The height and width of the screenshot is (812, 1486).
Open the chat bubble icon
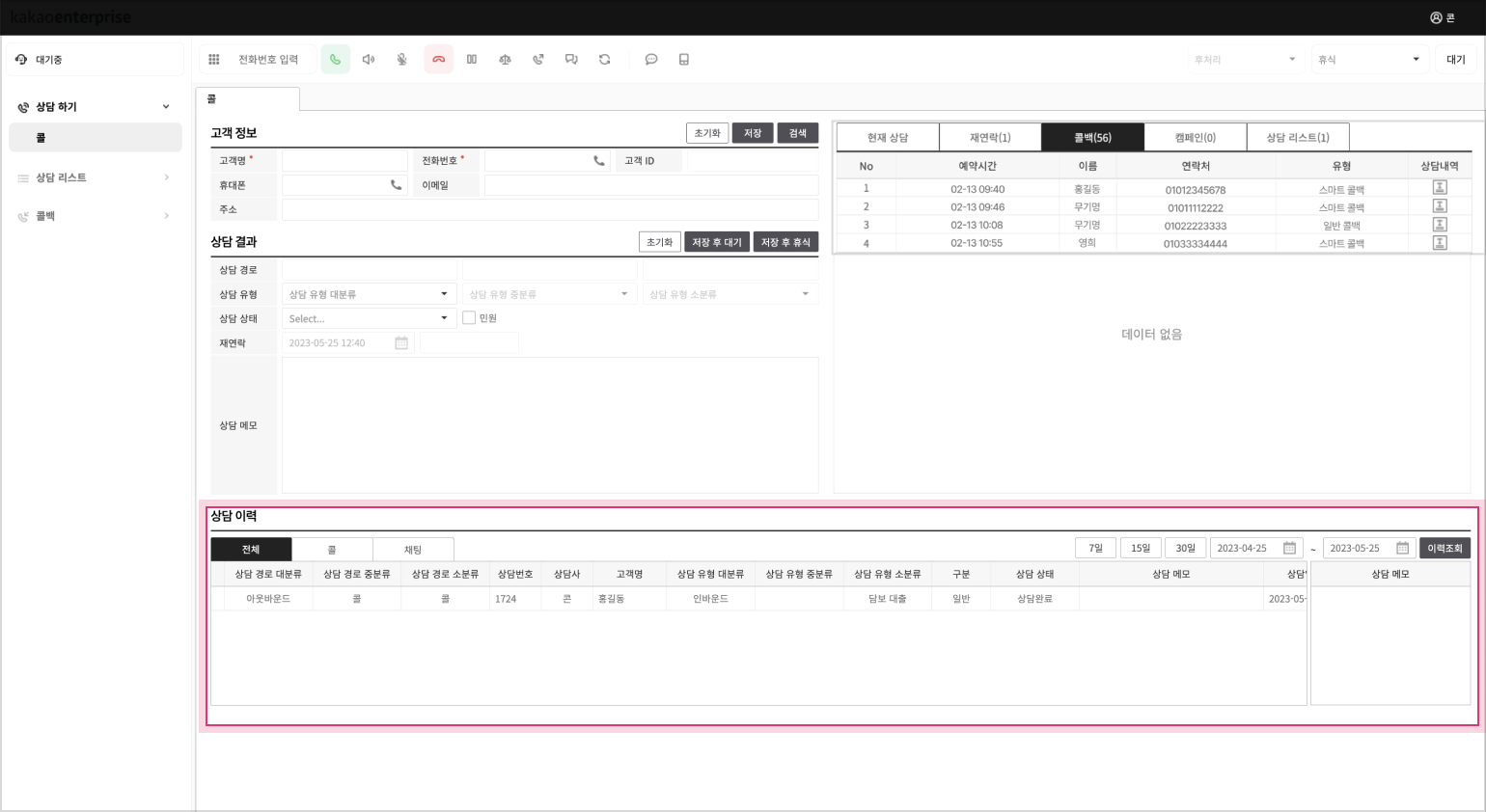[x=651, y=60]
